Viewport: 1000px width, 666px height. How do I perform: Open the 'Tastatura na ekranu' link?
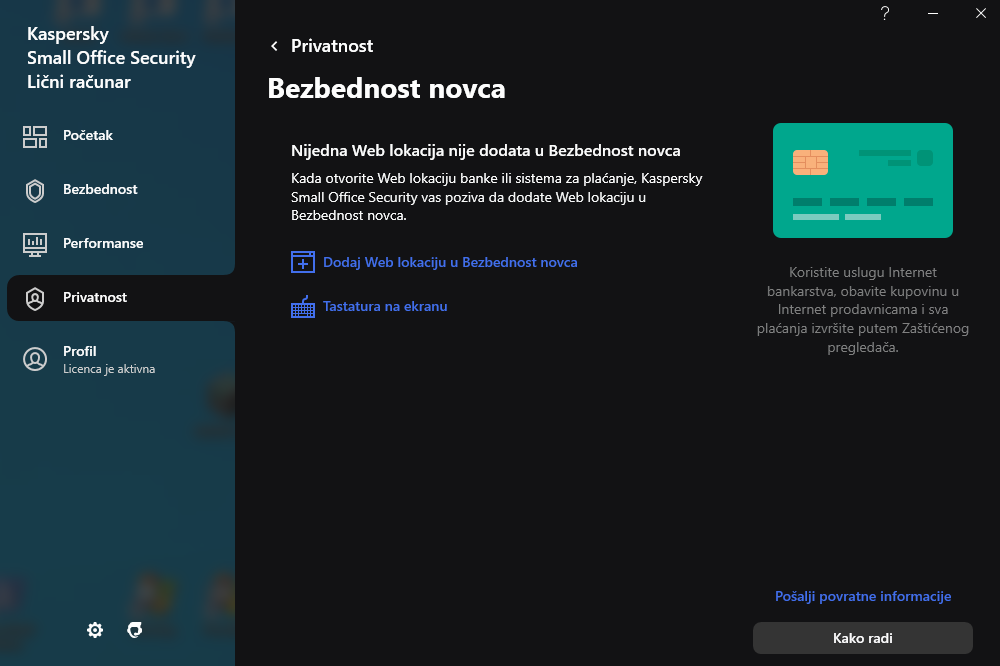click(x=385, y=306)
